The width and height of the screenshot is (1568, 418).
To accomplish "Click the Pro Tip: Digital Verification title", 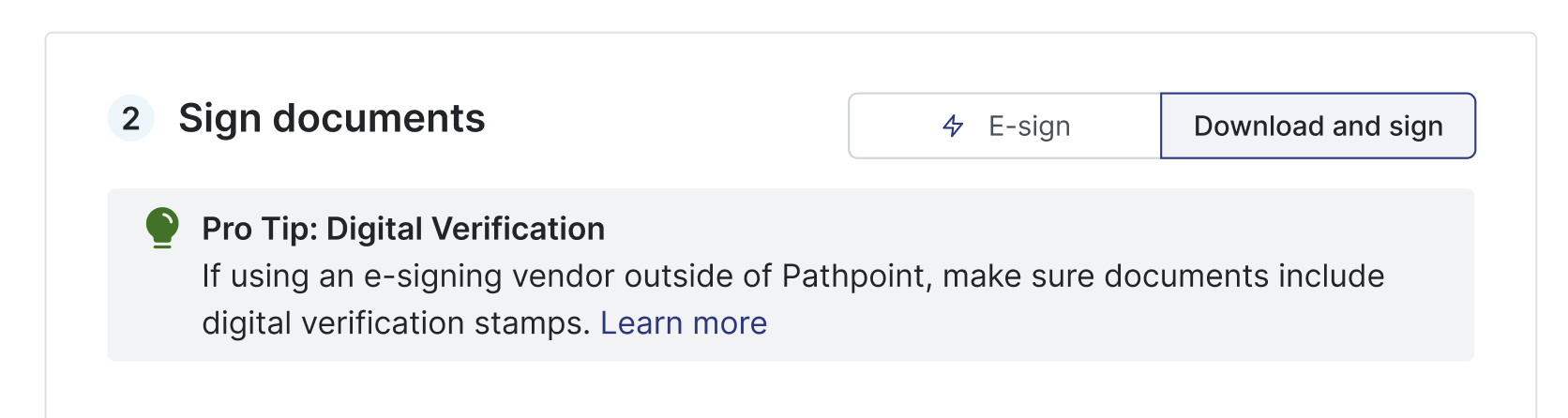I will 403,229.
